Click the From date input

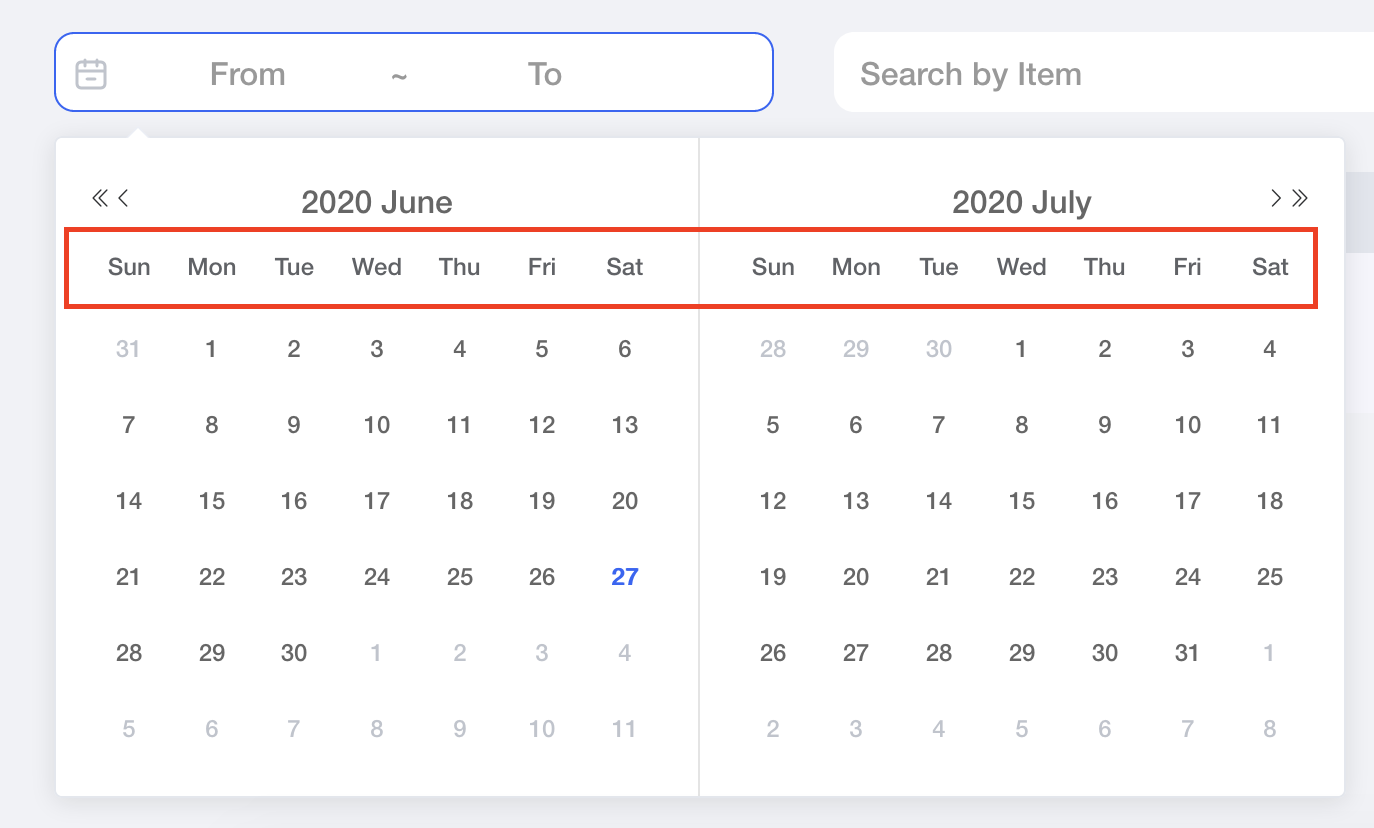247,74
